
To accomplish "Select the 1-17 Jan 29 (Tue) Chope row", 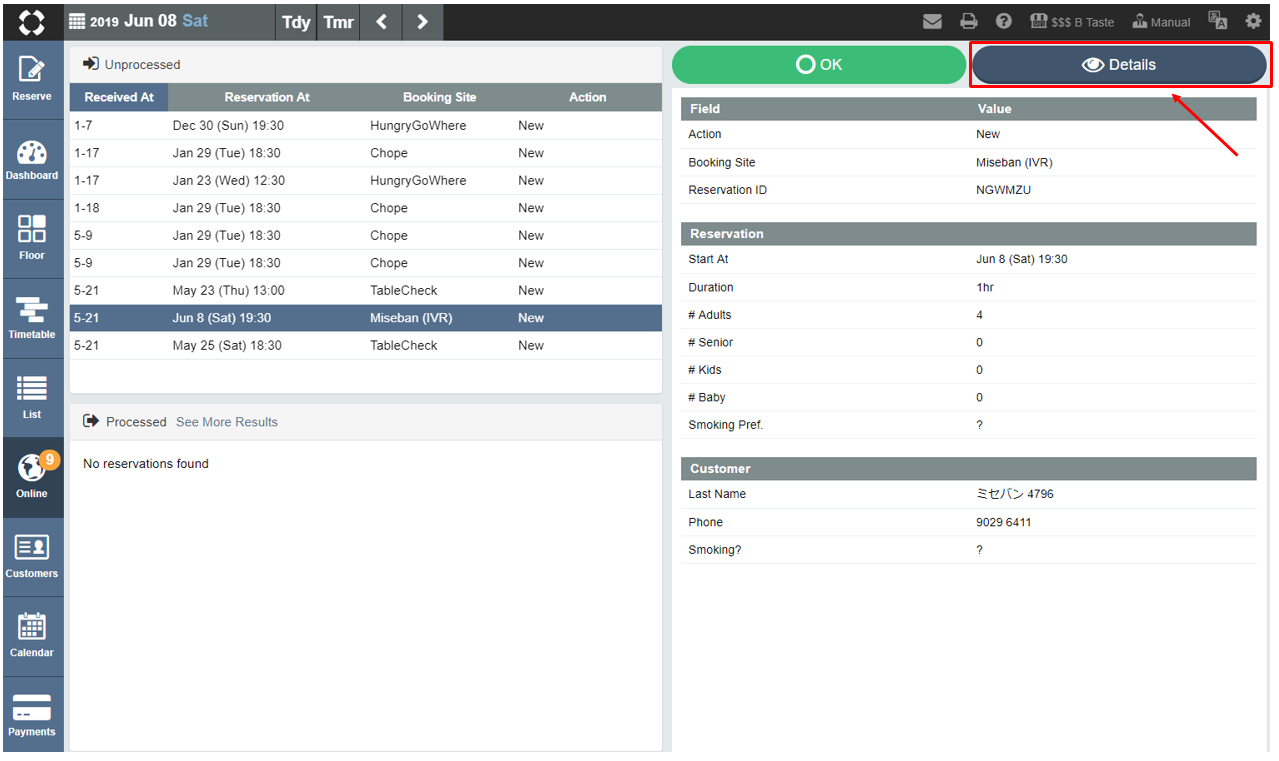I will click(366, 153).
